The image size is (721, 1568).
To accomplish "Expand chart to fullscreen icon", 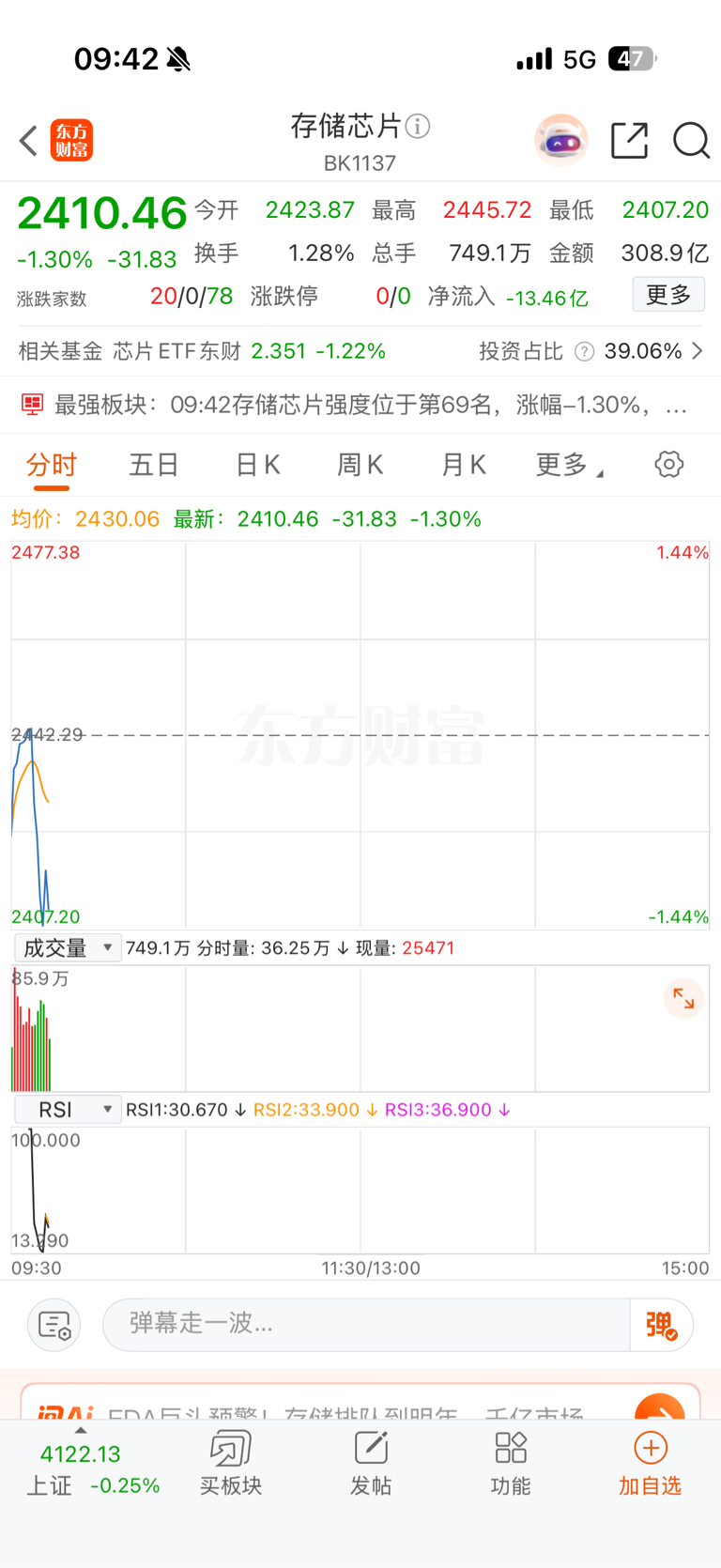I will 683,999.
